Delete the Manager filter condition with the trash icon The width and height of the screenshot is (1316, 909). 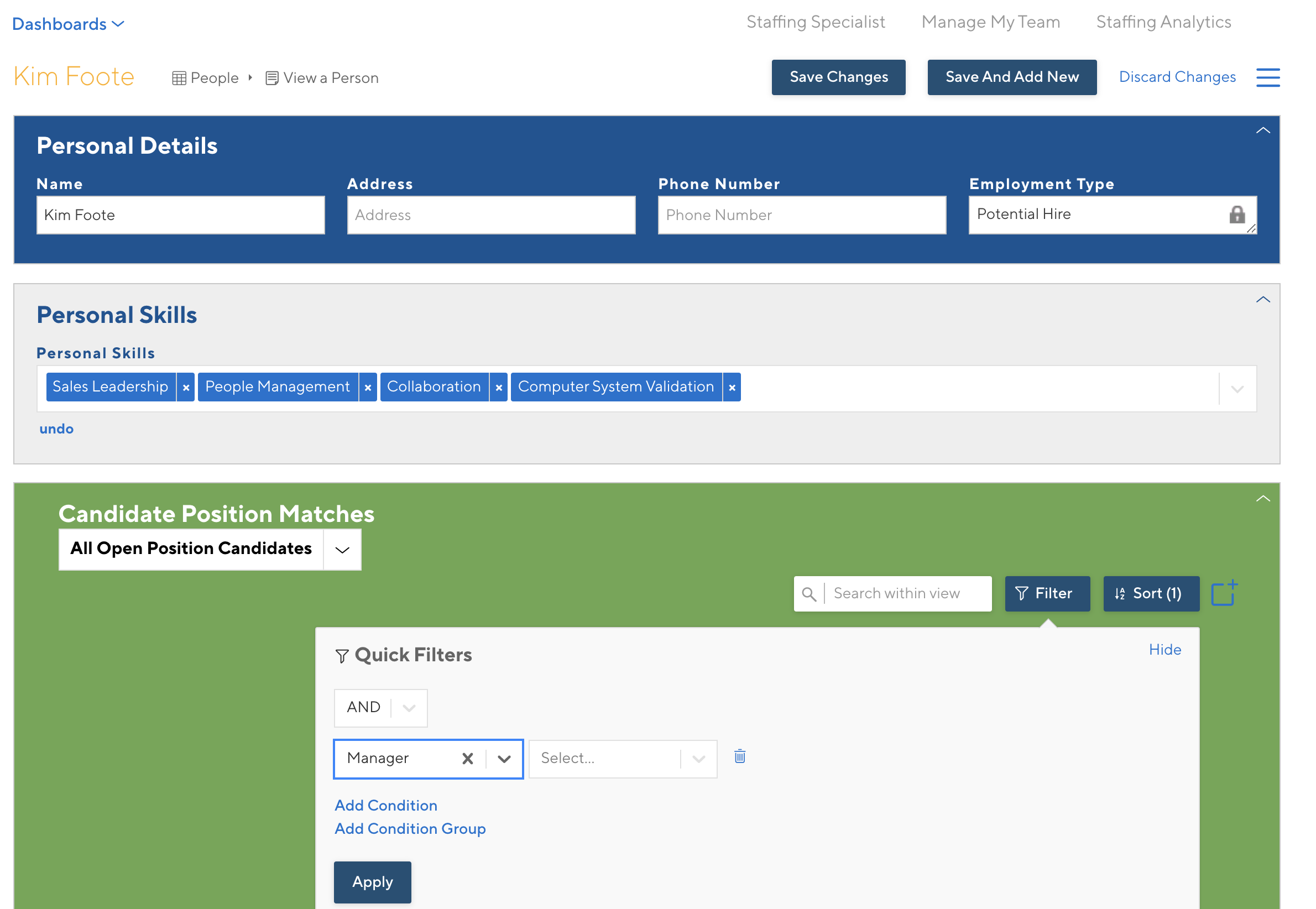point(740,756)
